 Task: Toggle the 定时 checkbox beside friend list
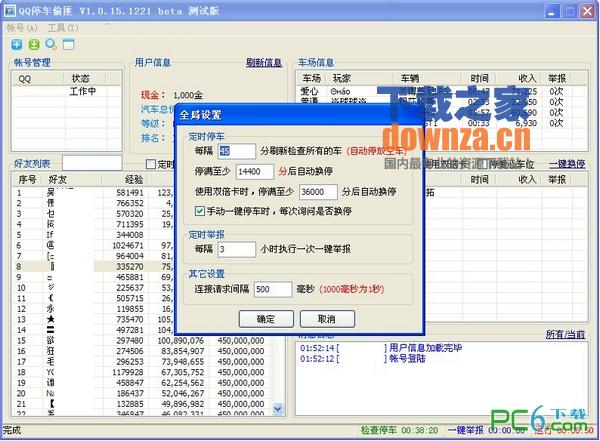[151, 164]
